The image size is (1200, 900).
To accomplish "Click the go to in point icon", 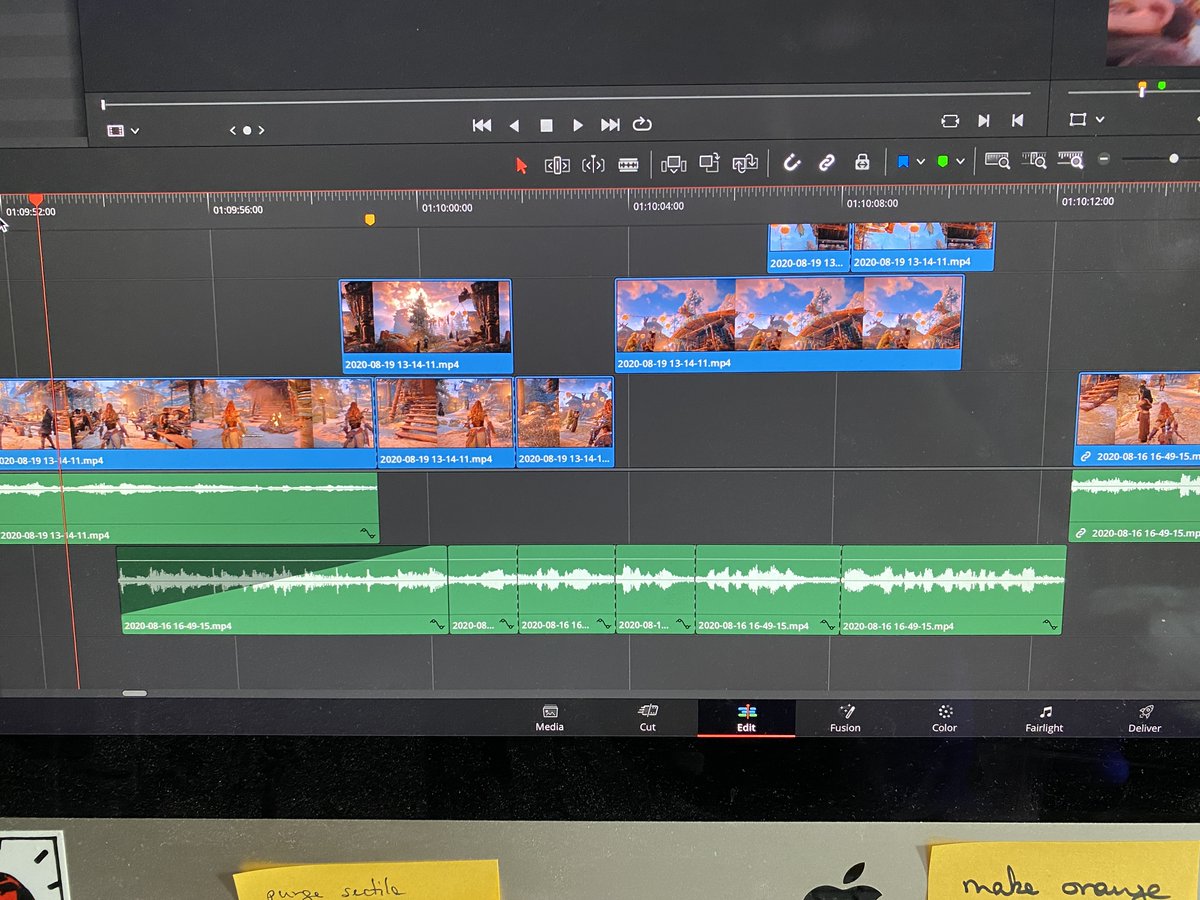I will pyautogui.click(x=1017, y=120).
